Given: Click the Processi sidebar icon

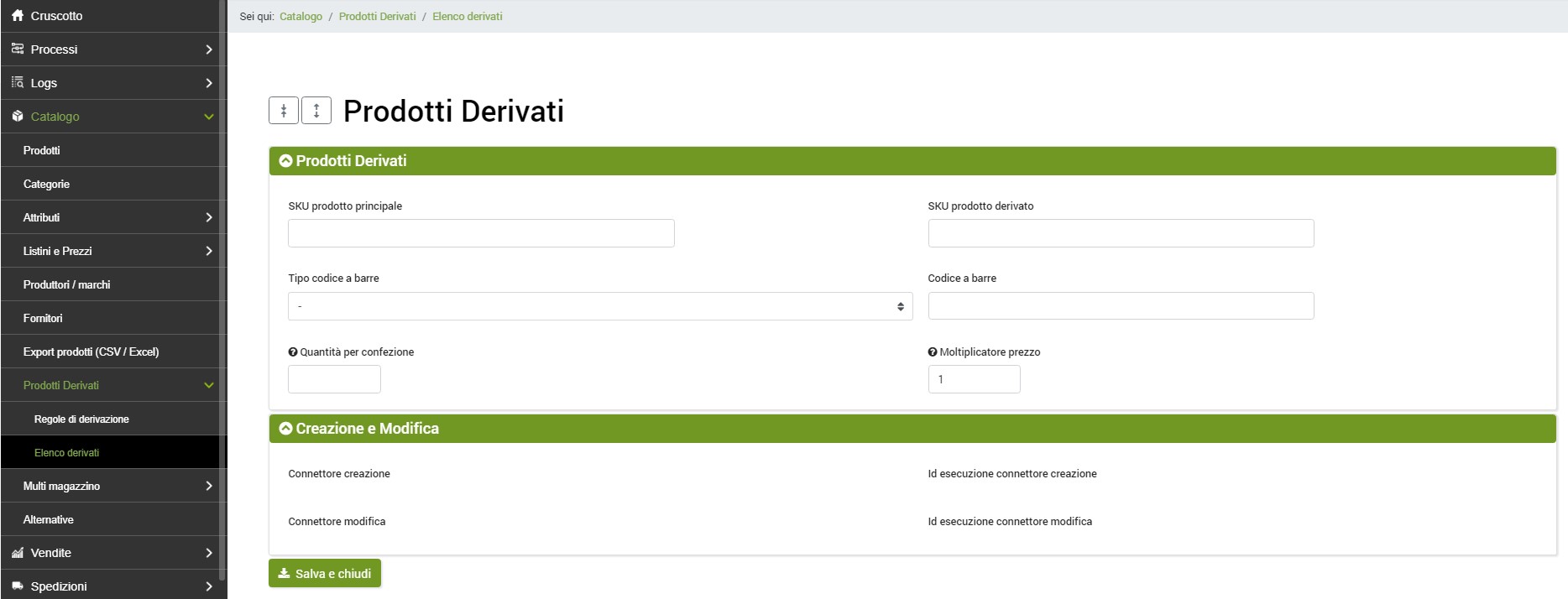Looking at the screenshot, I should 18,49.
